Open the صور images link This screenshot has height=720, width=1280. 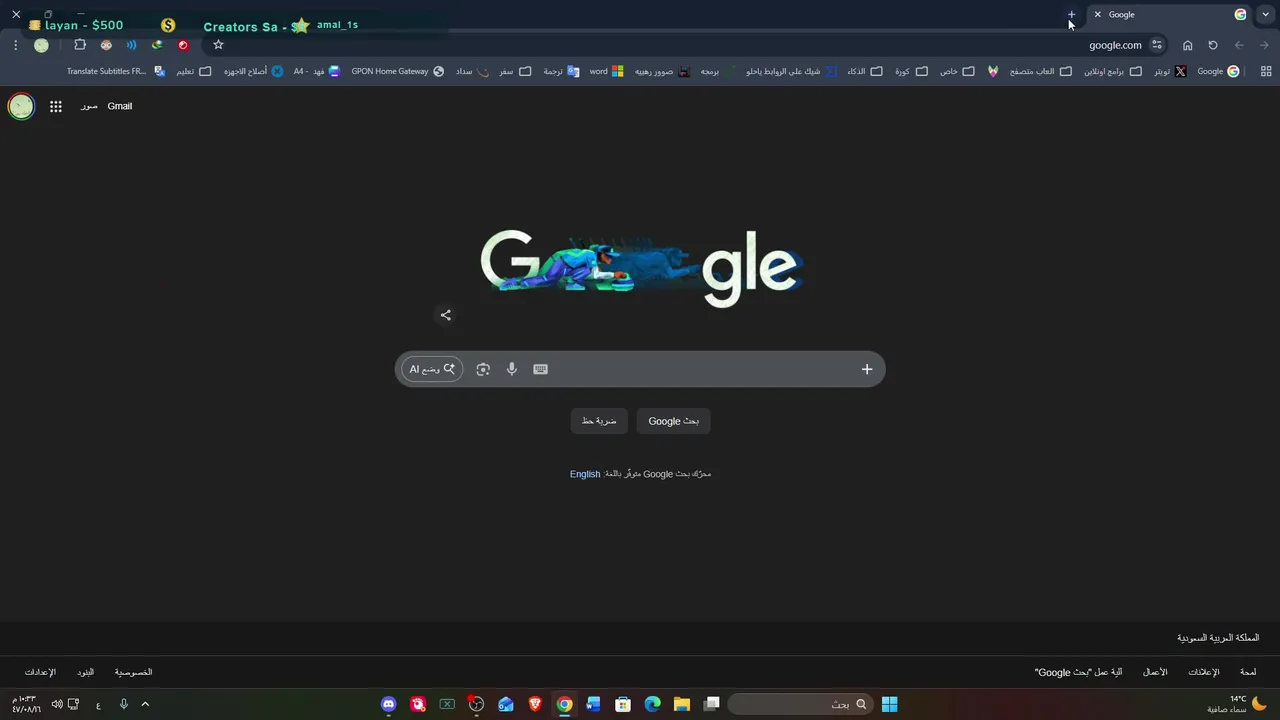tap(89, 106)
